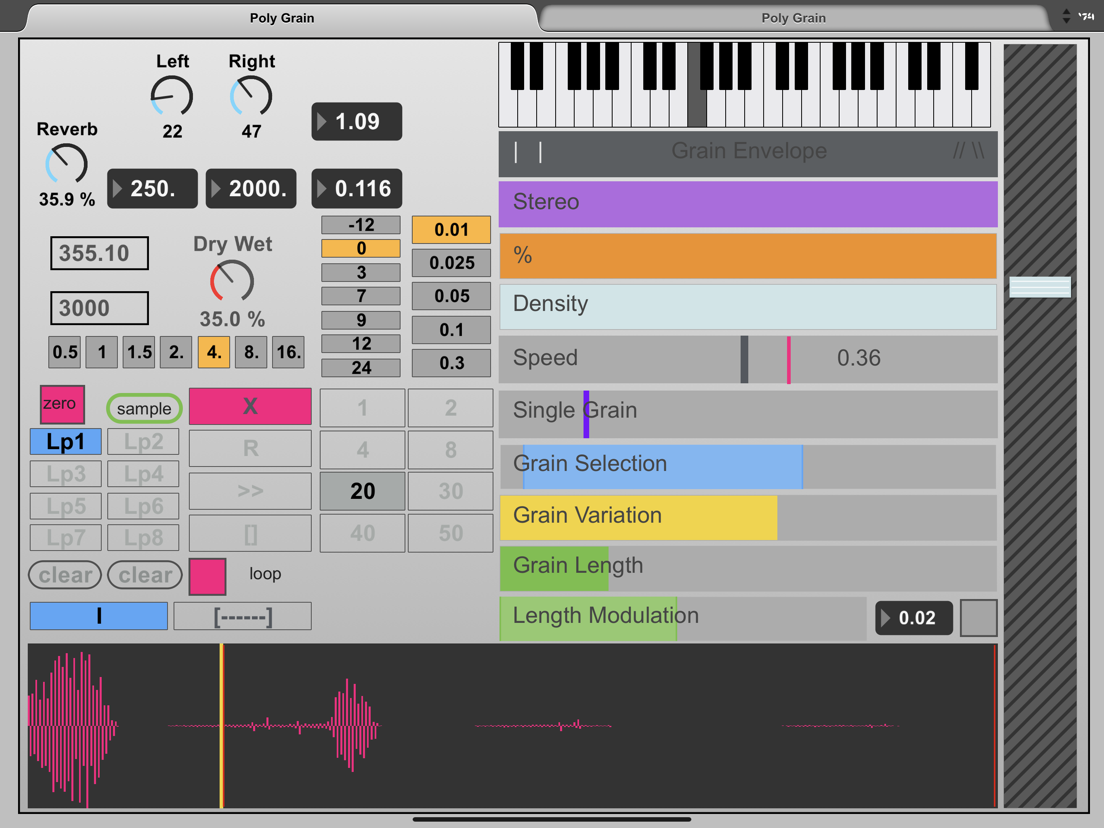Click the blue I button
Screen dimensions: 1104x828
pyautogui.click(x=99, y=616)
